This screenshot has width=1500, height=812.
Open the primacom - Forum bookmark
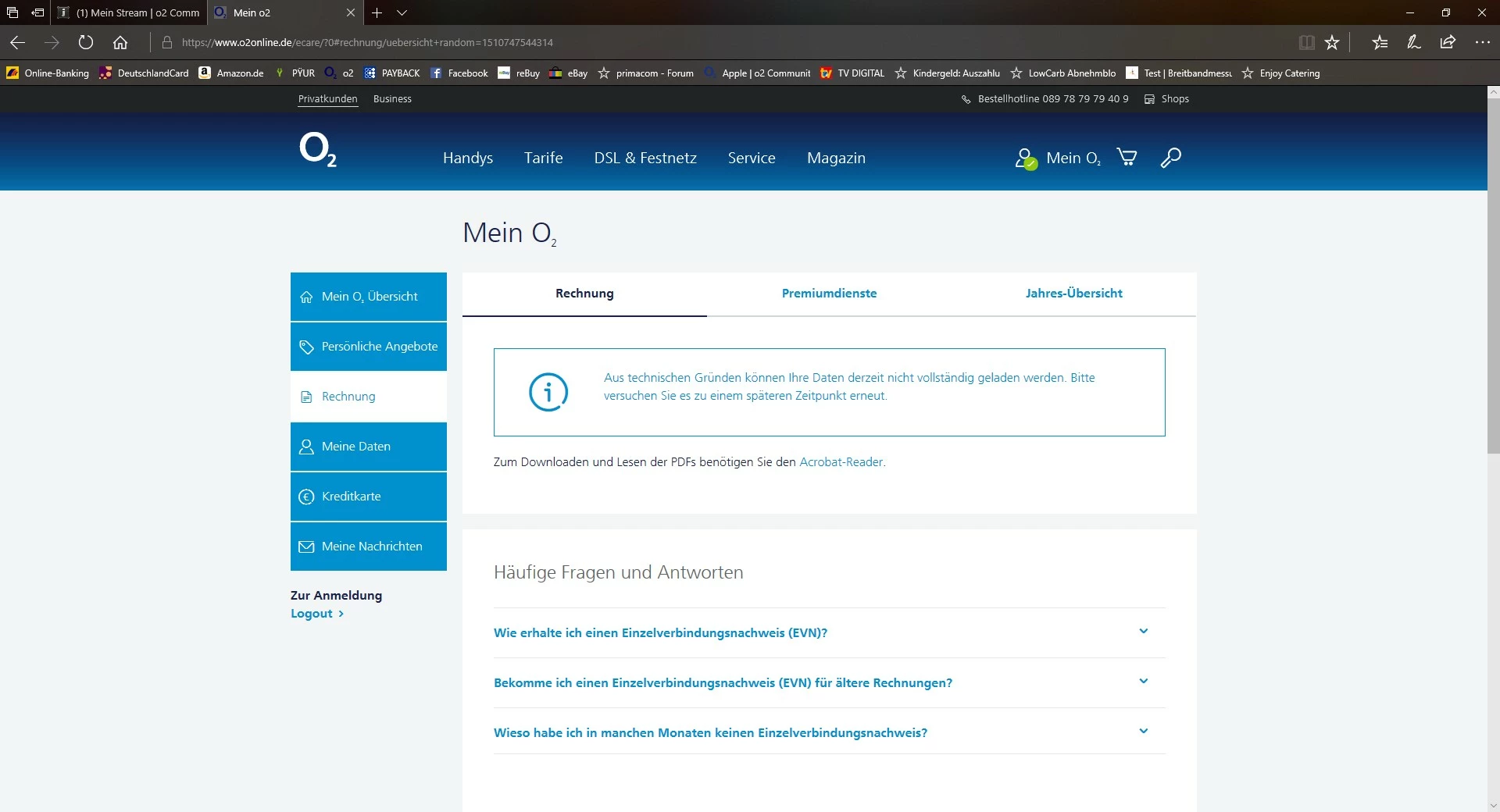(x=646, y=73)
